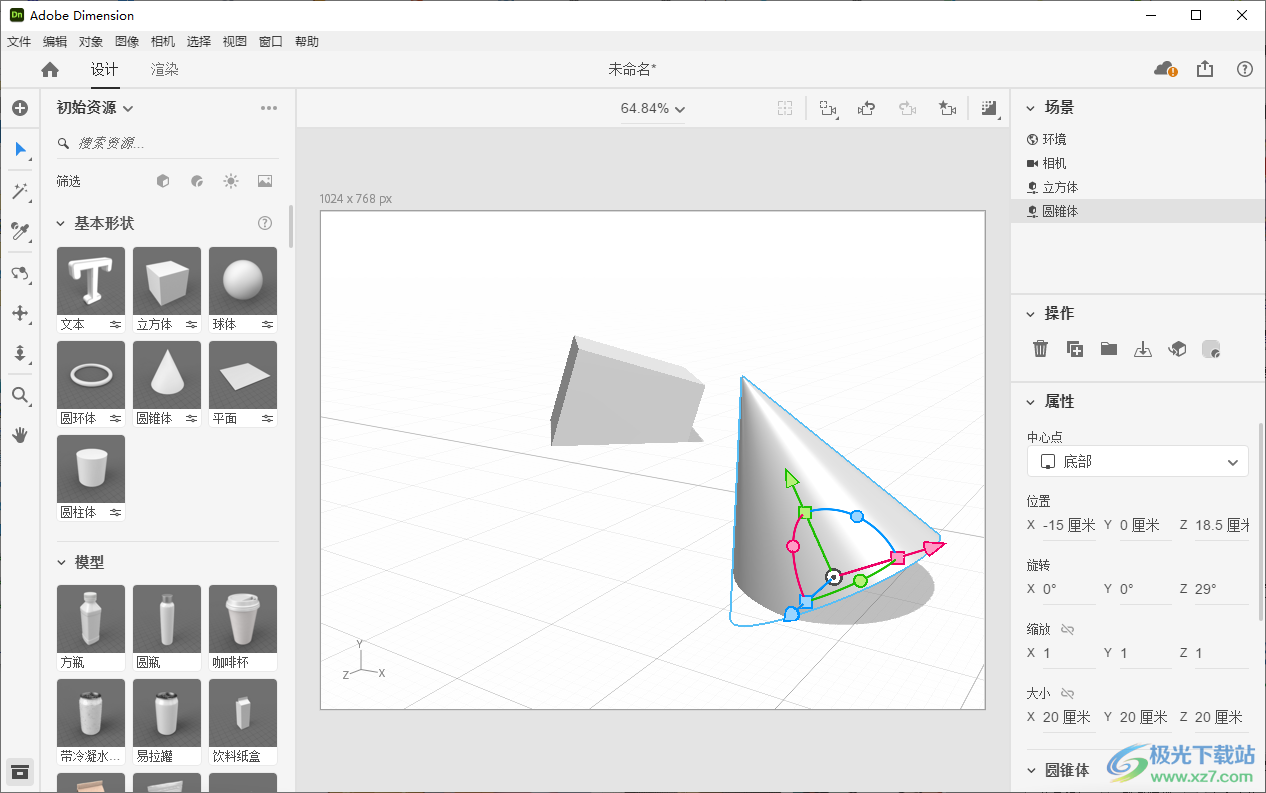Select the Dolly camera tool

click(20, 353)
